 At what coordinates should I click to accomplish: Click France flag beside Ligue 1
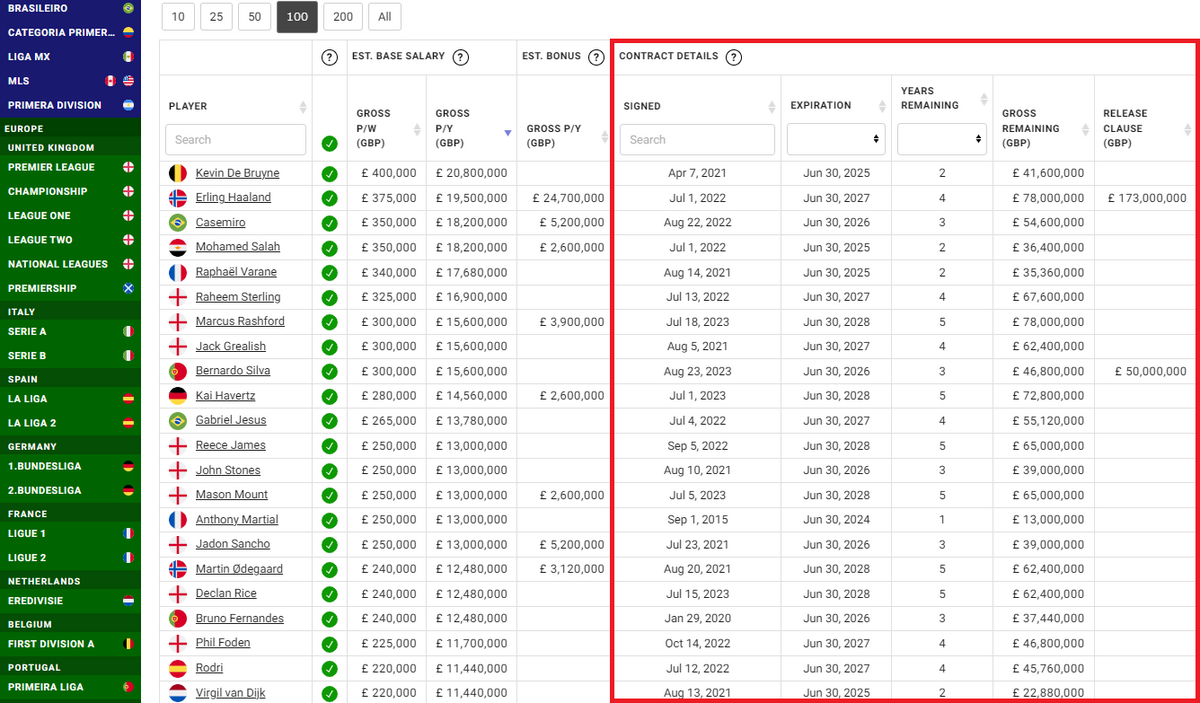coord(128,534)
